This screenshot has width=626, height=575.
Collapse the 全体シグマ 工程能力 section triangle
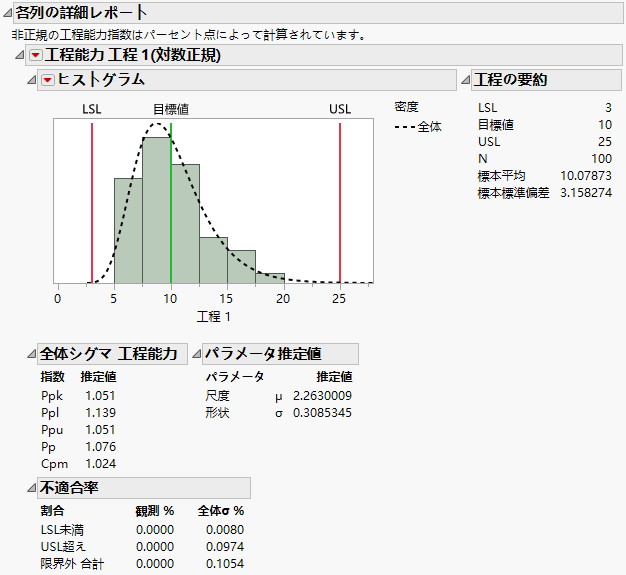coord(32,354)
